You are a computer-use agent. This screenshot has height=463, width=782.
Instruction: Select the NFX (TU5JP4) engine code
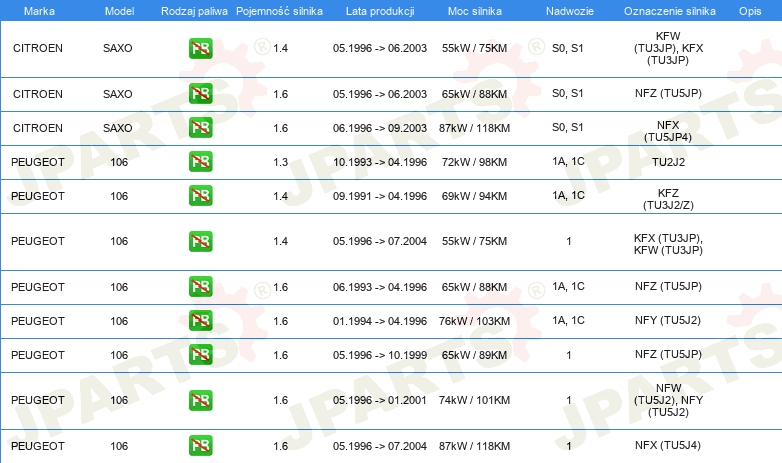(x=668, y=131)
